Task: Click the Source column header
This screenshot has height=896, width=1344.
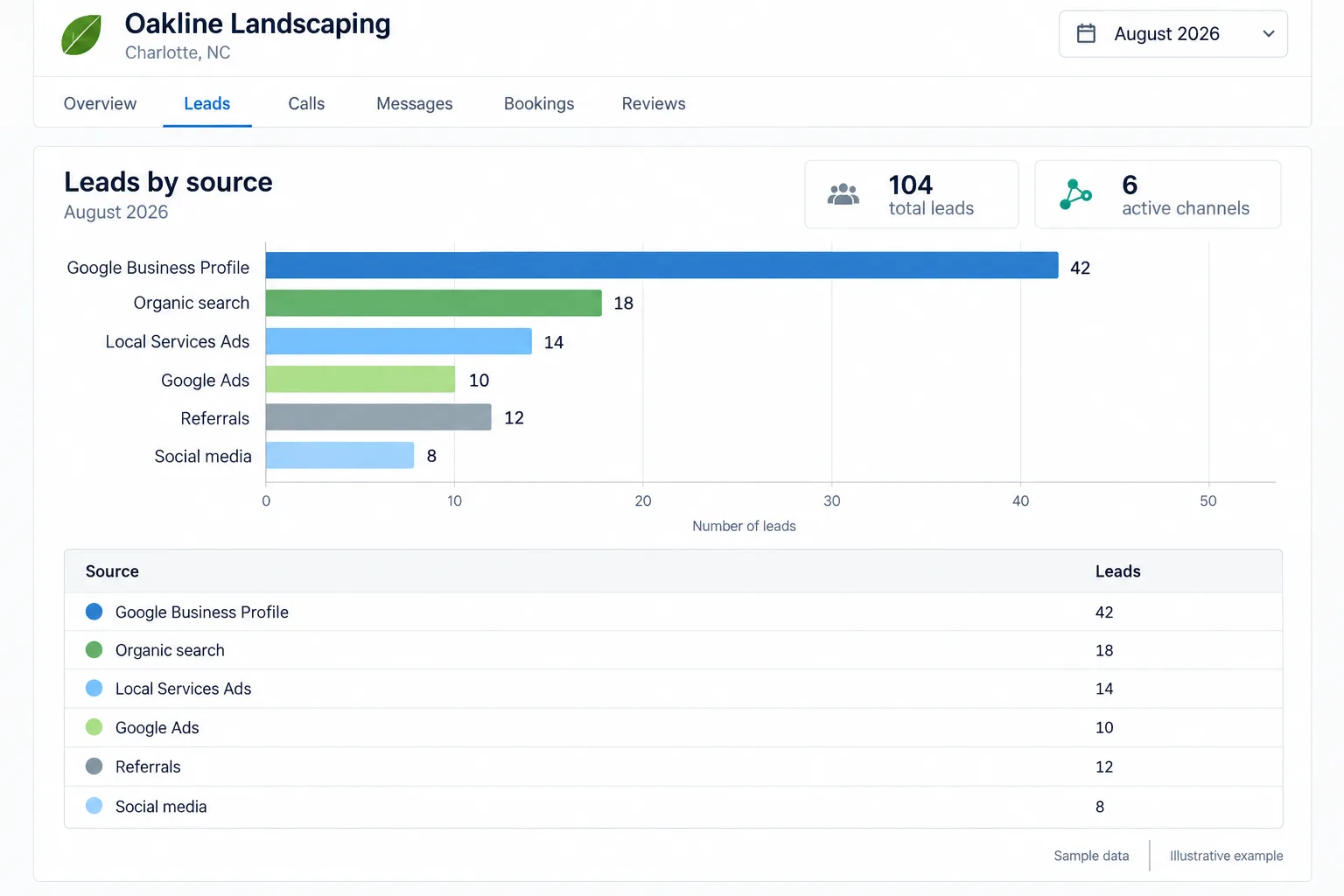Action: 112,571
